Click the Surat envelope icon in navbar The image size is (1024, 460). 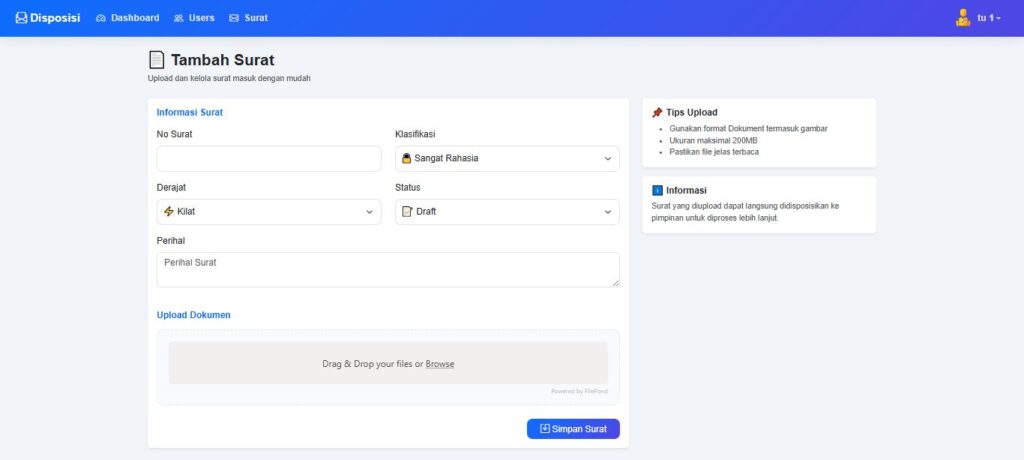[234, 18]
